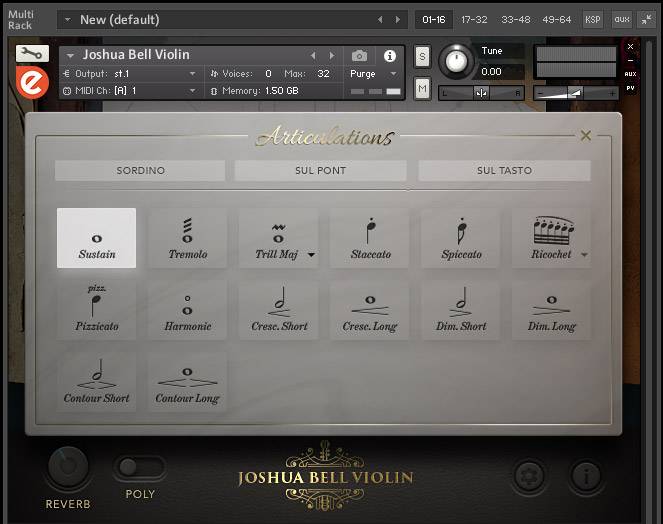Select the Spiccato articulation

[460, 238]
